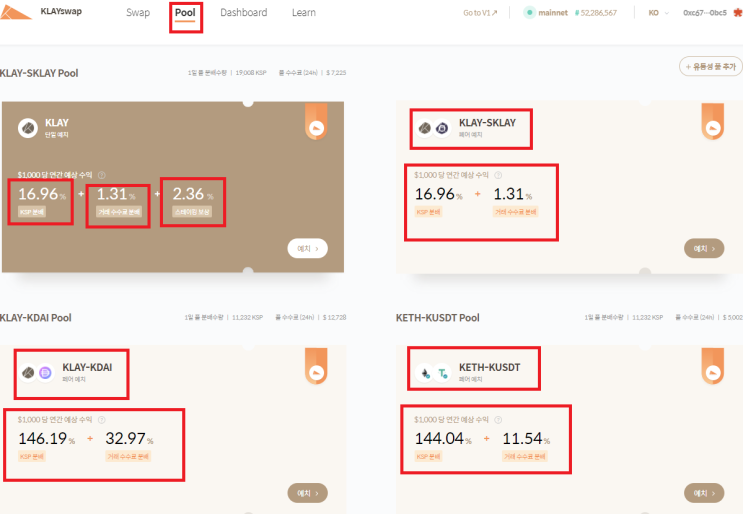Screen dimensions: 743x514
Task: Click the KLAY-KDAI pair token icons
Action: 36,373
